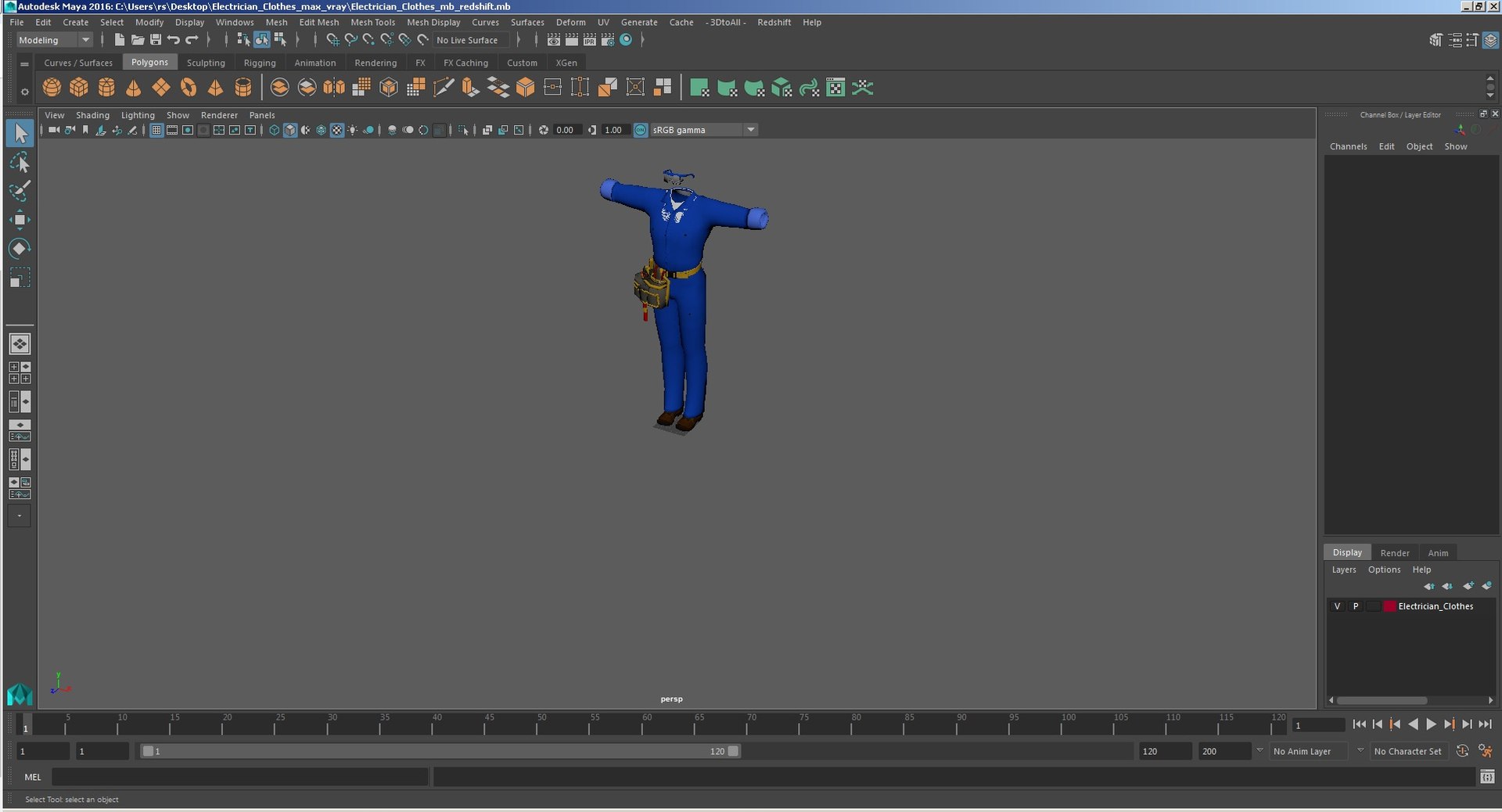Viewport: 1502px width, 812px height.
Task: Toggle the viewport grid button
Action: pos(156,130)
